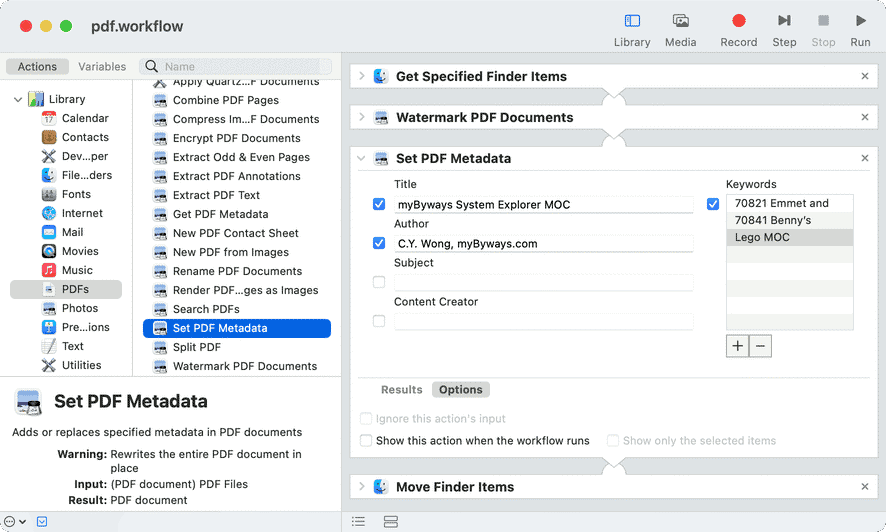
Task: Select the Calendar library category
Action: pos(75,118)
